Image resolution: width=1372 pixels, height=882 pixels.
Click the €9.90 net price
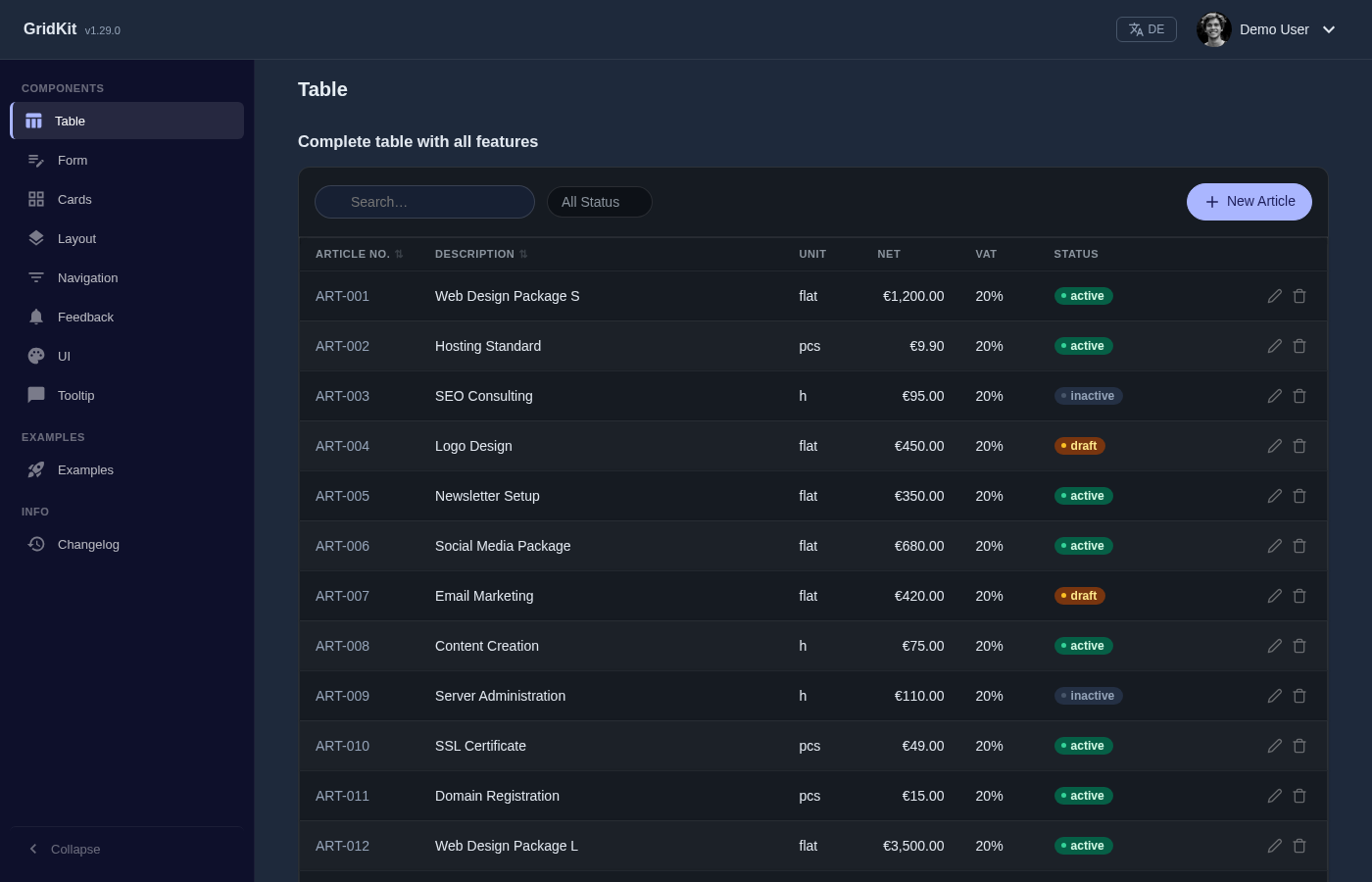927,346
